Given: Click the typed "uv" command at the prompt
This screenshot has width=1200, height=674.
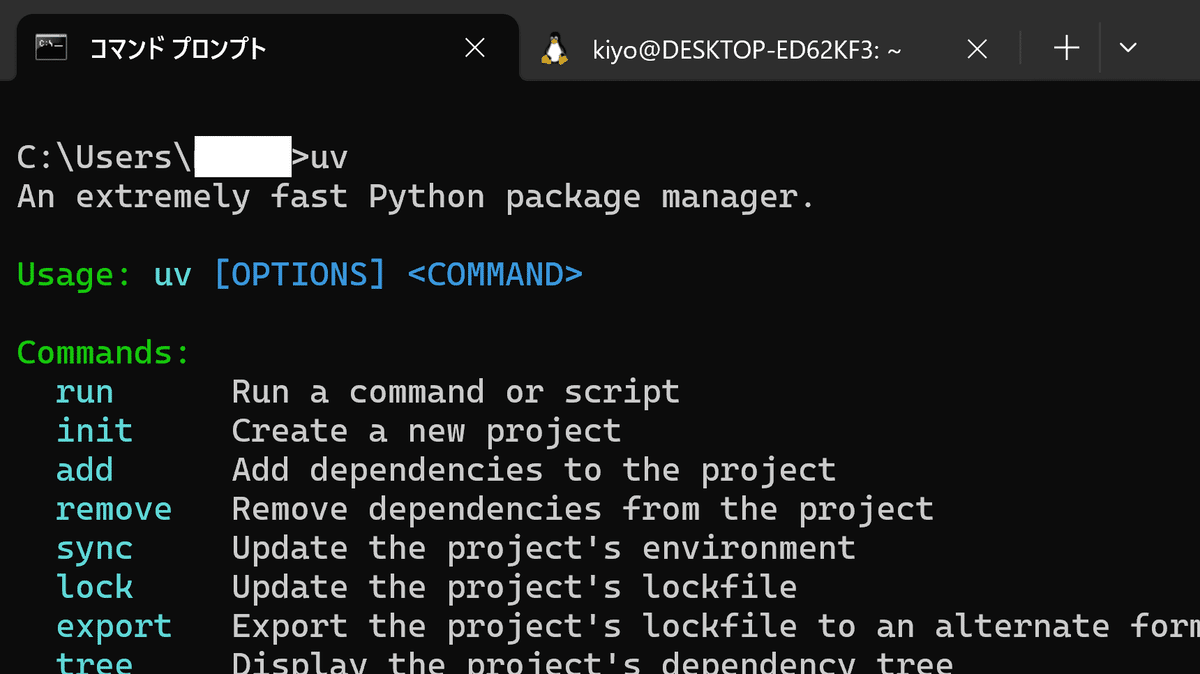Looking at the screenshot, I should (x=329, y=157).
